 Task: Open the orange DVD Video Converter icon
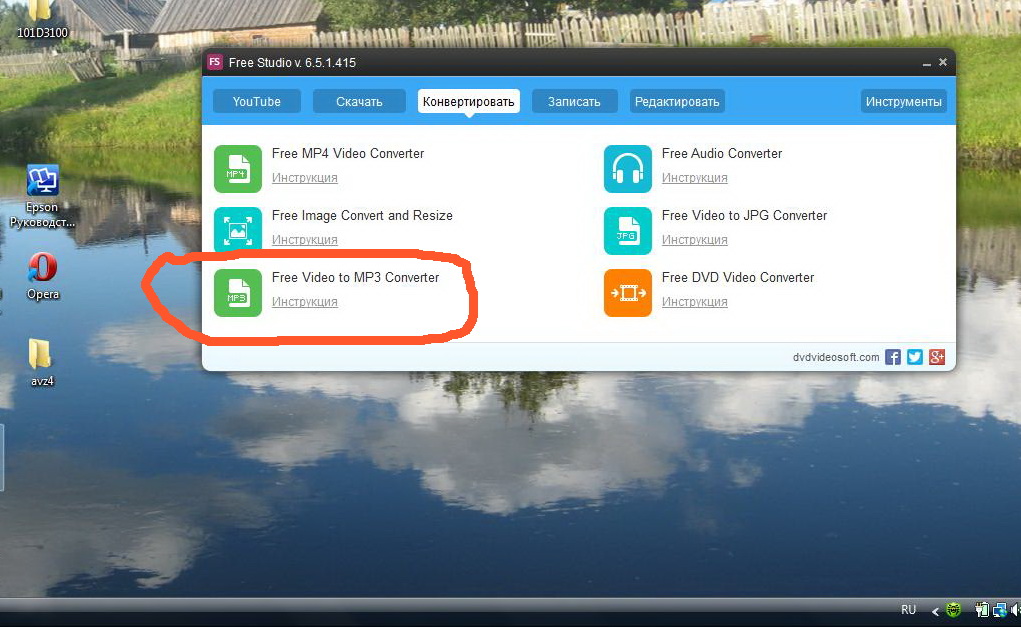tap(628, 293)
